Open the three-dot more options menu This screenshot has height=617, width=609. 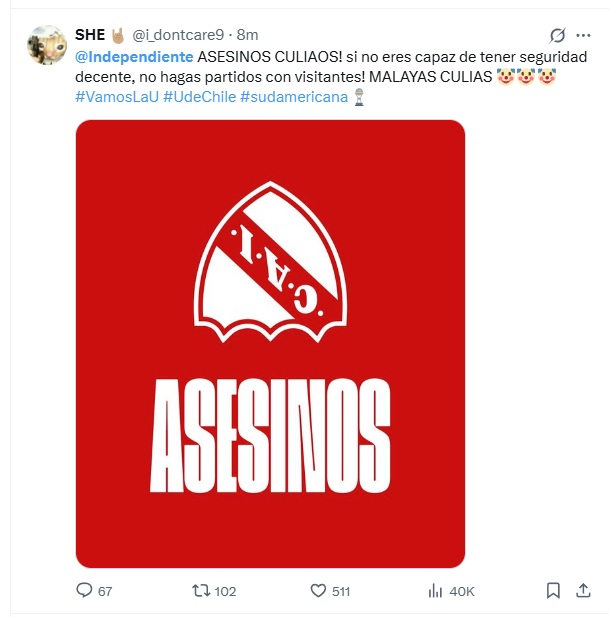click(x=583, y=35)
